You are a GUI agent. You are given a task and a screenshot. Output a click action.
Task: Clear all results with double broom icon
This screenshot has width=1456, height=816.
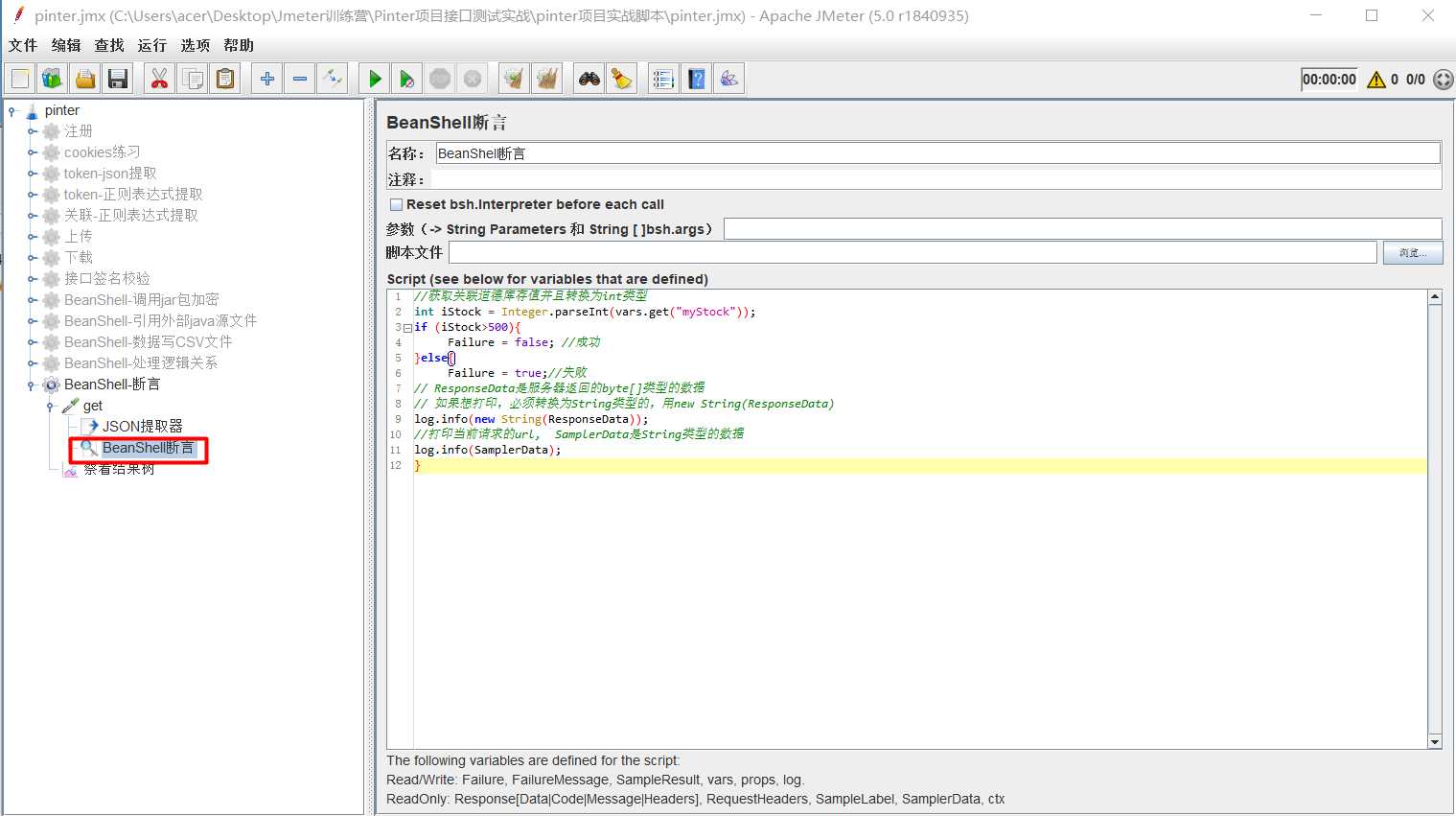[x=547, y=79]
